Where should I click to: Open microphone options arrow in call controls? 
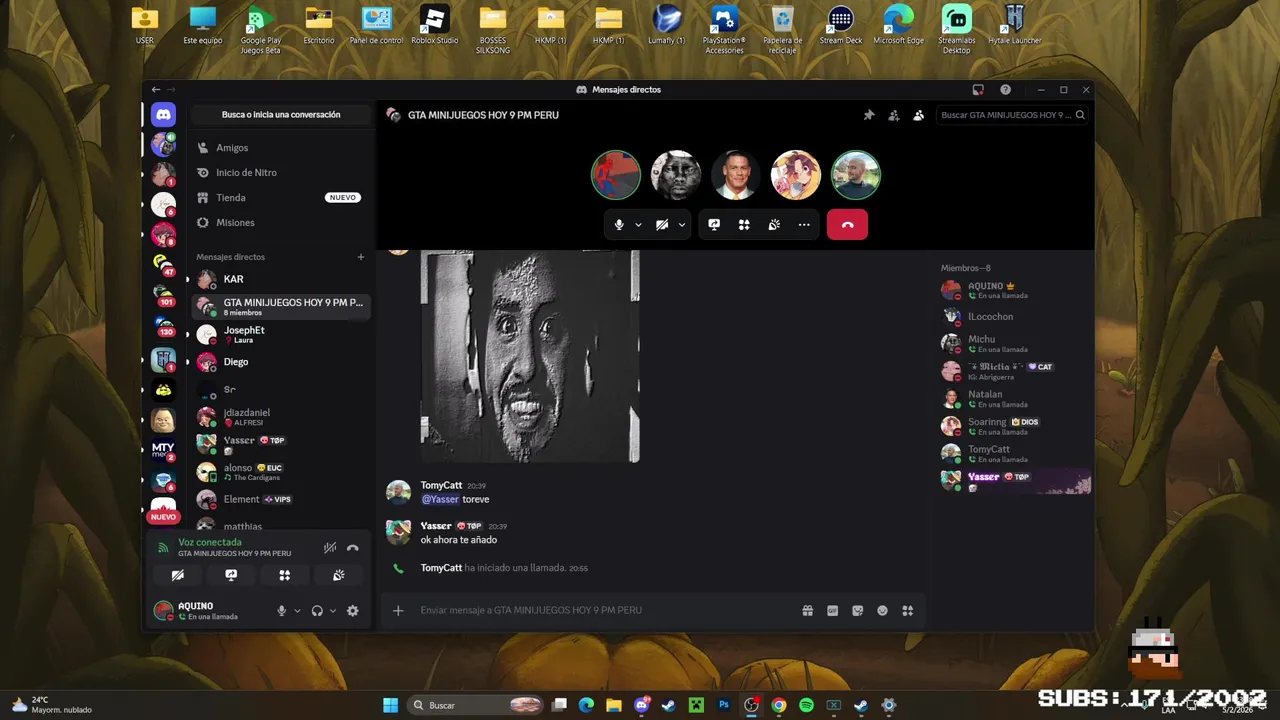638,225
